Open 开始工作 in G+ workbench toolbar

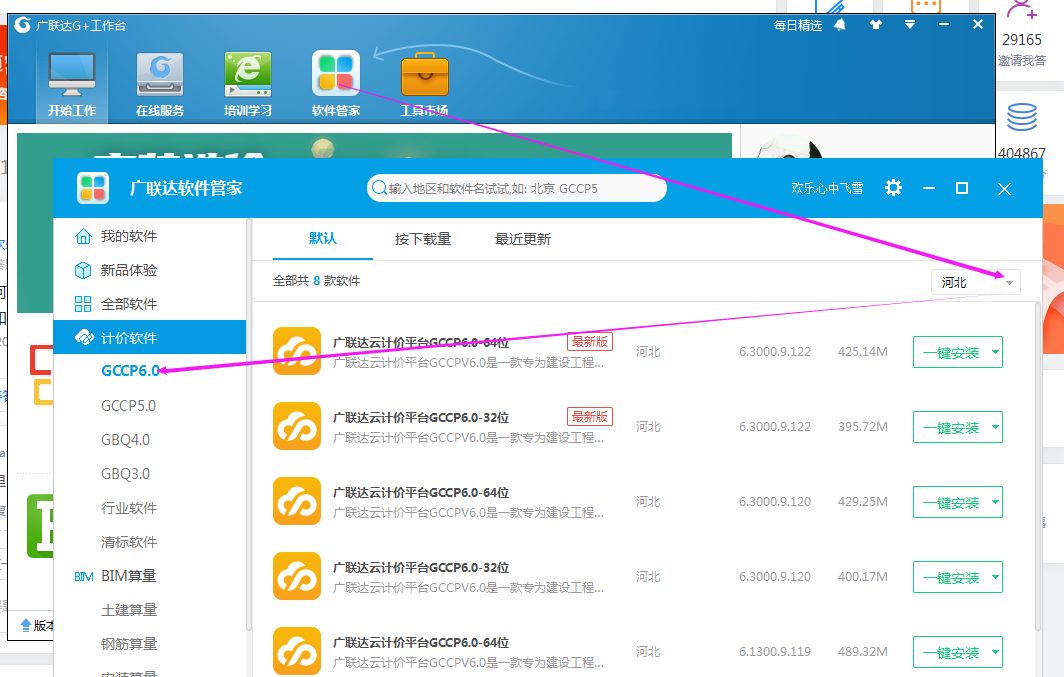click(71, 85)
